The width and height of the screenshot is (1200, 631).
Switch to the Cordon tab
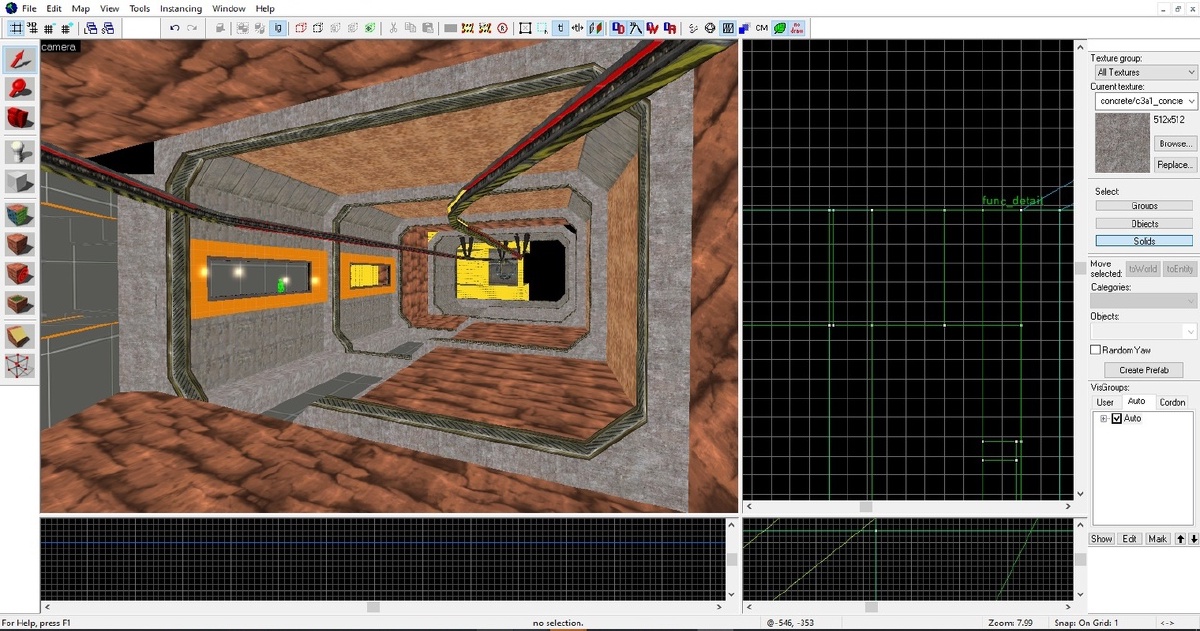[1172, 402]
